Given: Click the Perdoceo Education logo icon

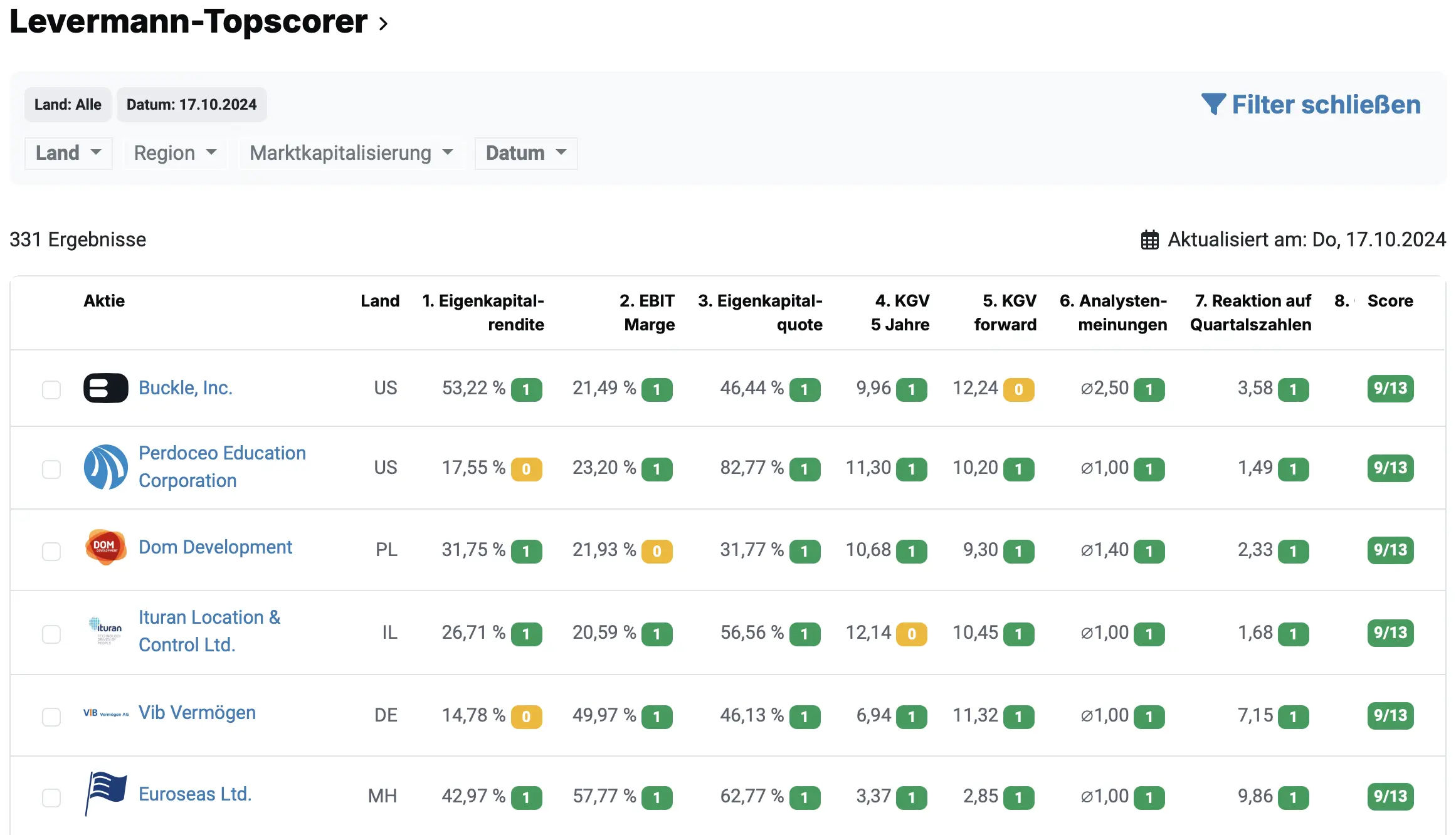Looking at the screenshot, I should 105,467.
